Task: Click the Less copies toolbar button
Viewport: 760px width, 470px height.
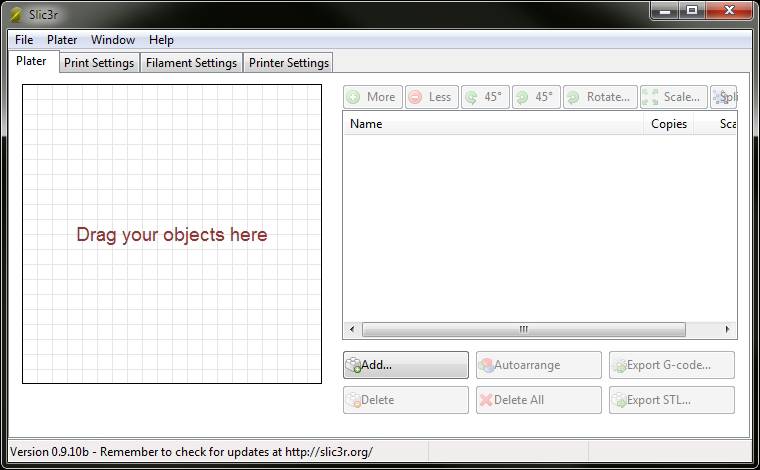Action: [x=431, y=97]
